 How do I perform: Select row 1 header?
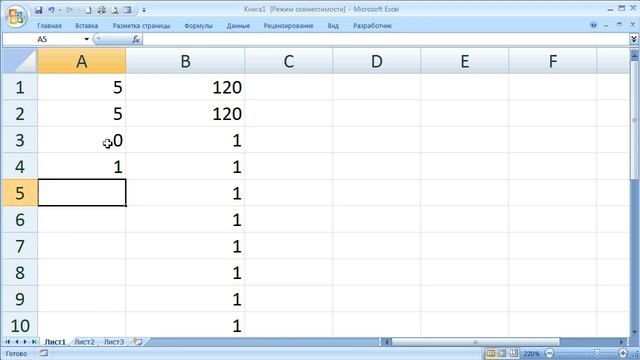click(x=20, y=87)
